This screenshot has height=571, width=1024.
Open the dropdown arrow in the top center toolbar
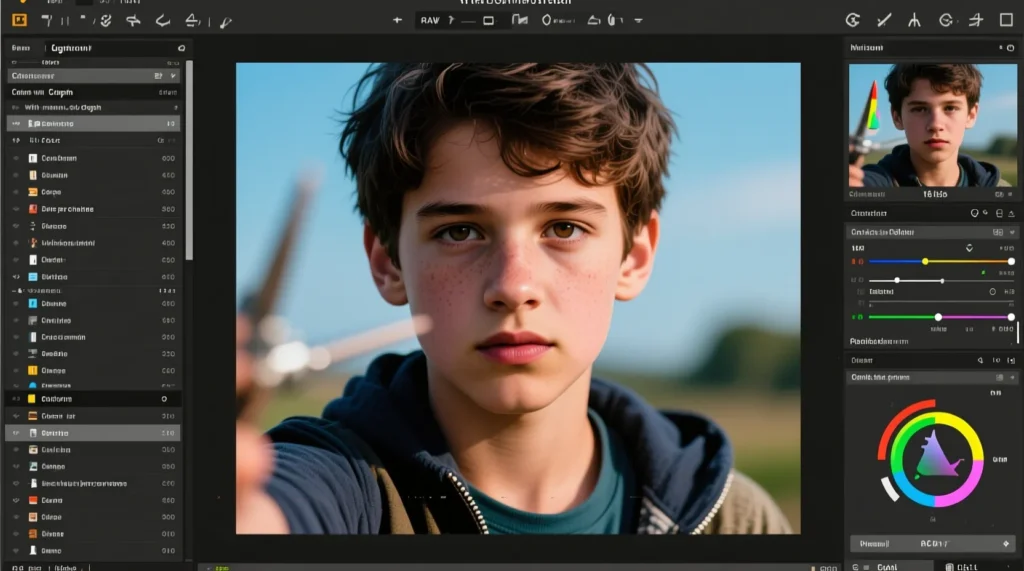[x=639, y=21]
